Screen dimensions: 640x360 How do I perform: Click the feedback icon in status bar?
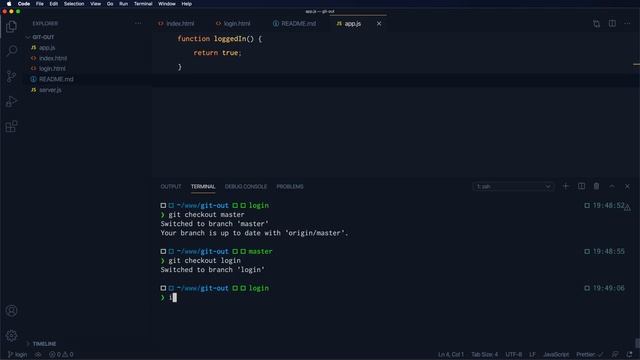(x=615, y=355)
